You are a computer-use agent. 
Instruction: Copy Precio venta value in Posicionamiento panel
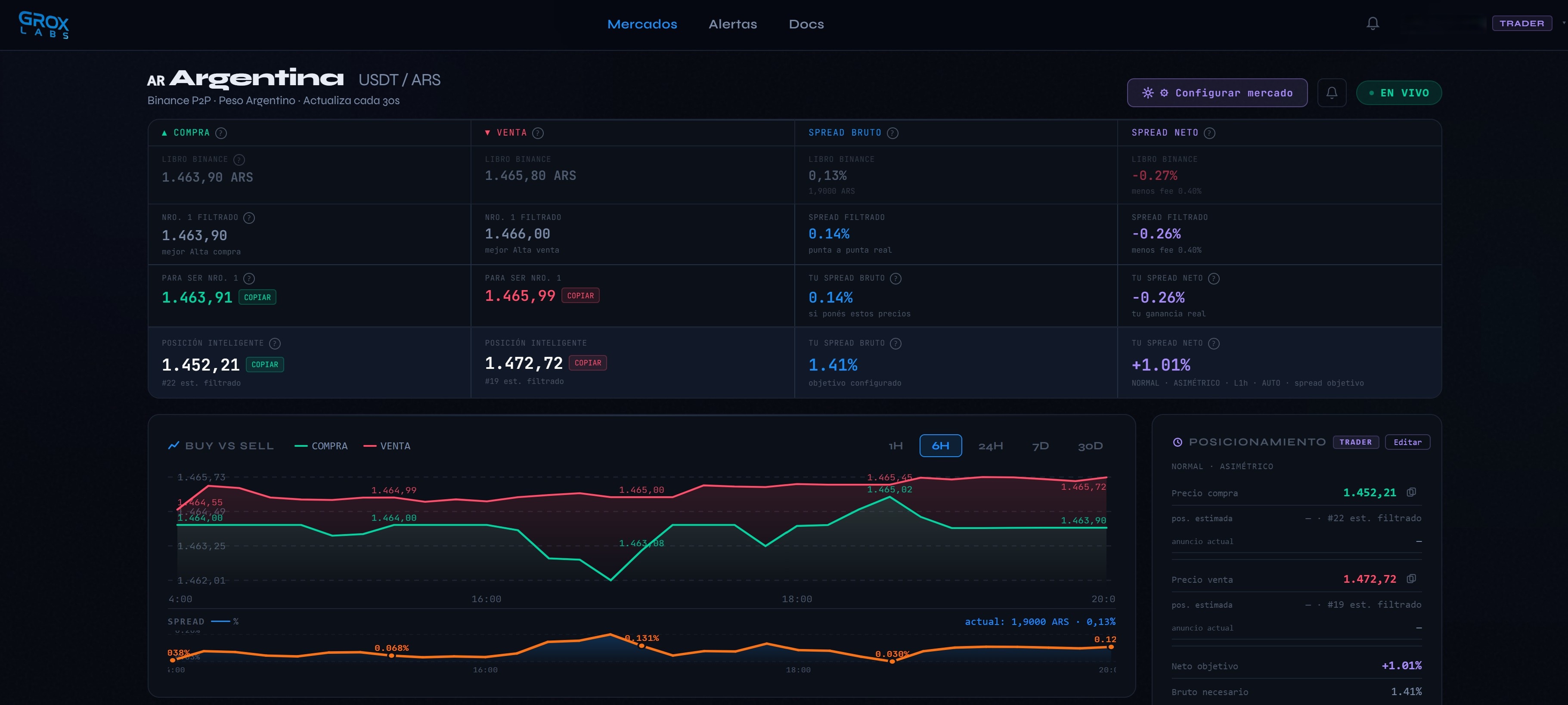point(1411,578)
